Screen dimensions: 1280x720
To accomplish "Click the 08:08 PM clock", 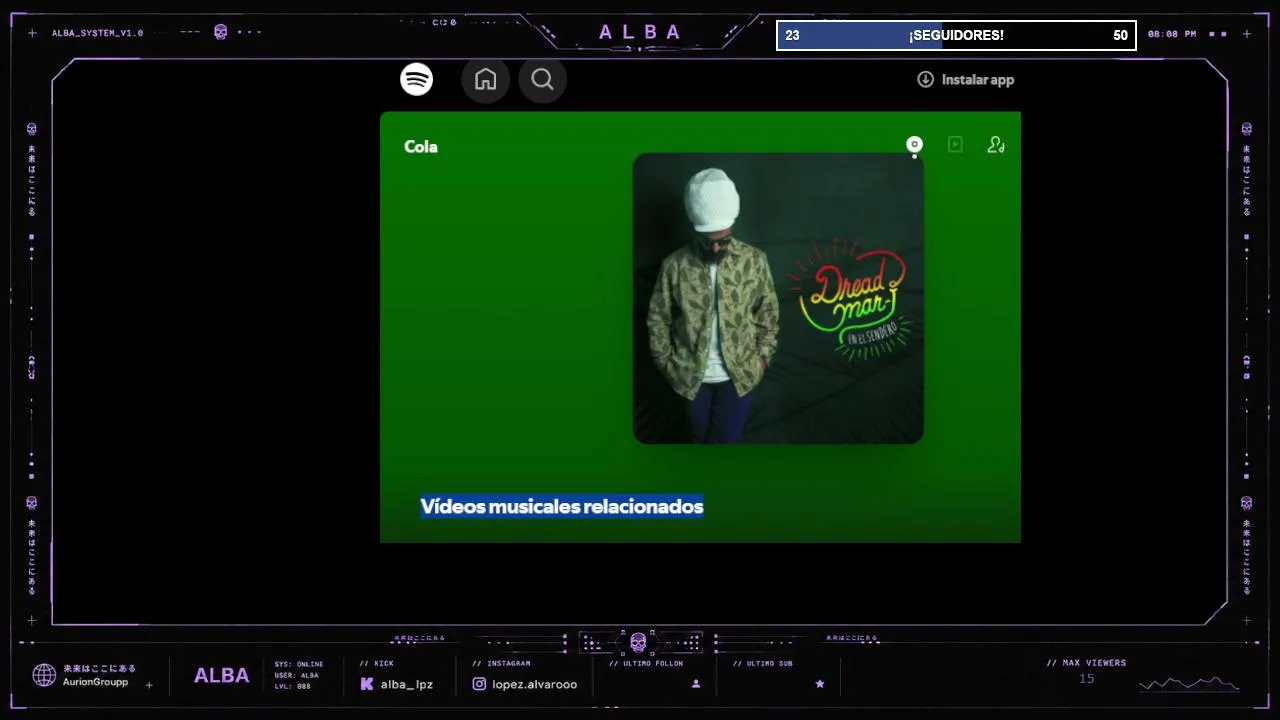I will (1172, 34).
